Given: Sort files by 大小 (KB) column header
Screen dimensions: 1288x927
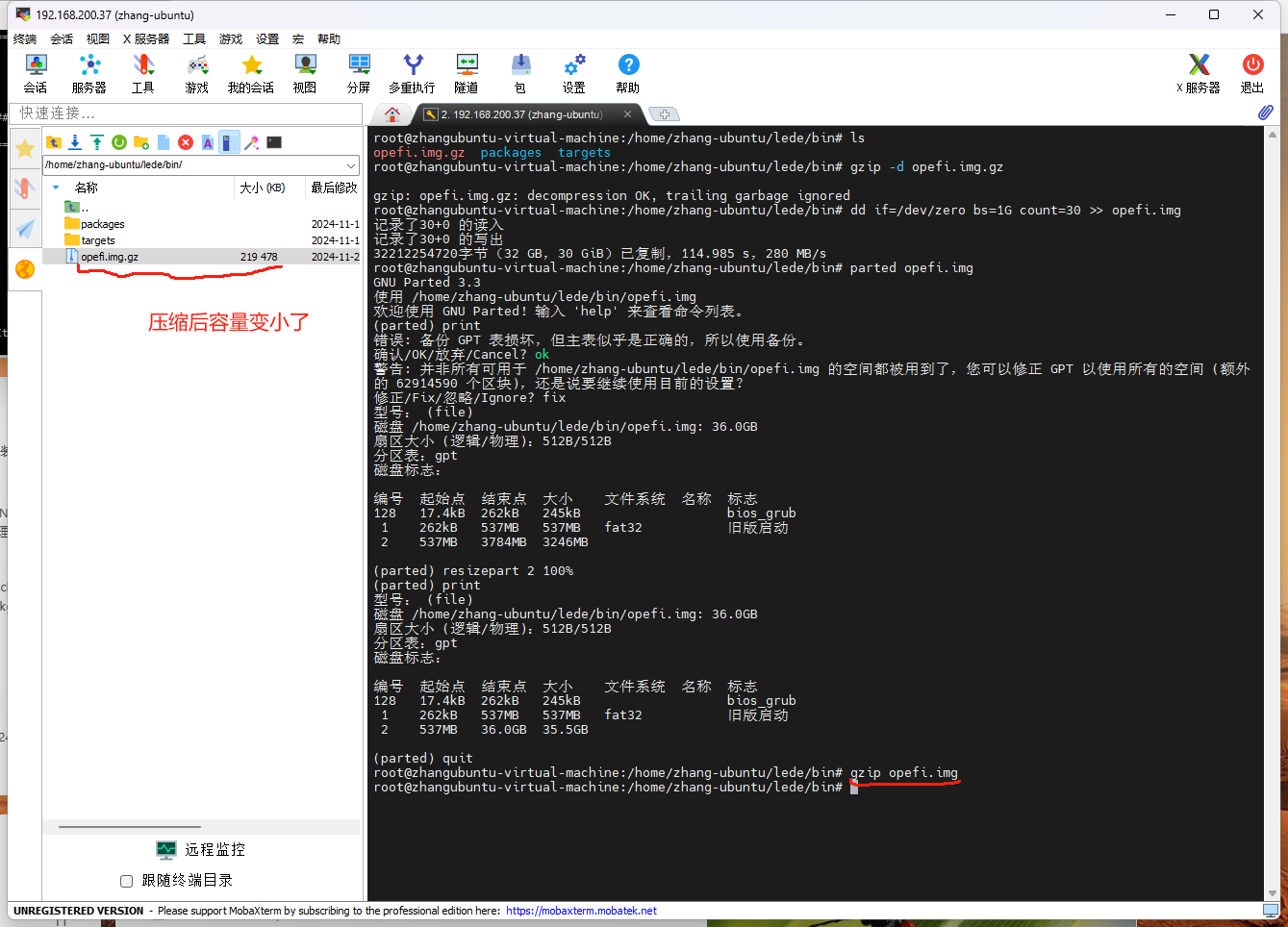Looking at the screenshot, I should tap(263, 188).
